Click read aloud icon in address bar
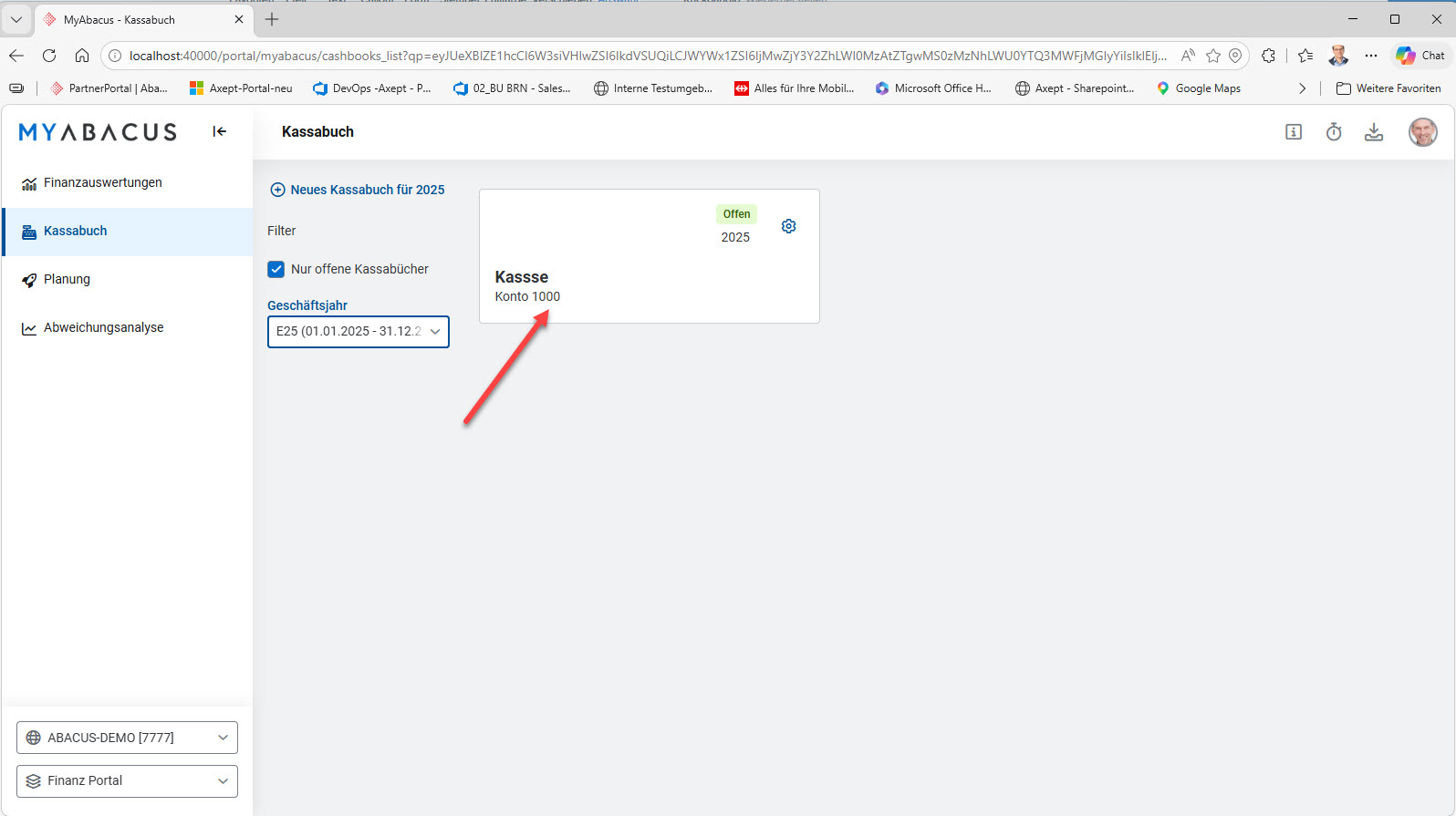This screenshot has width=1456, height=816. click(x=1188, y=56)
